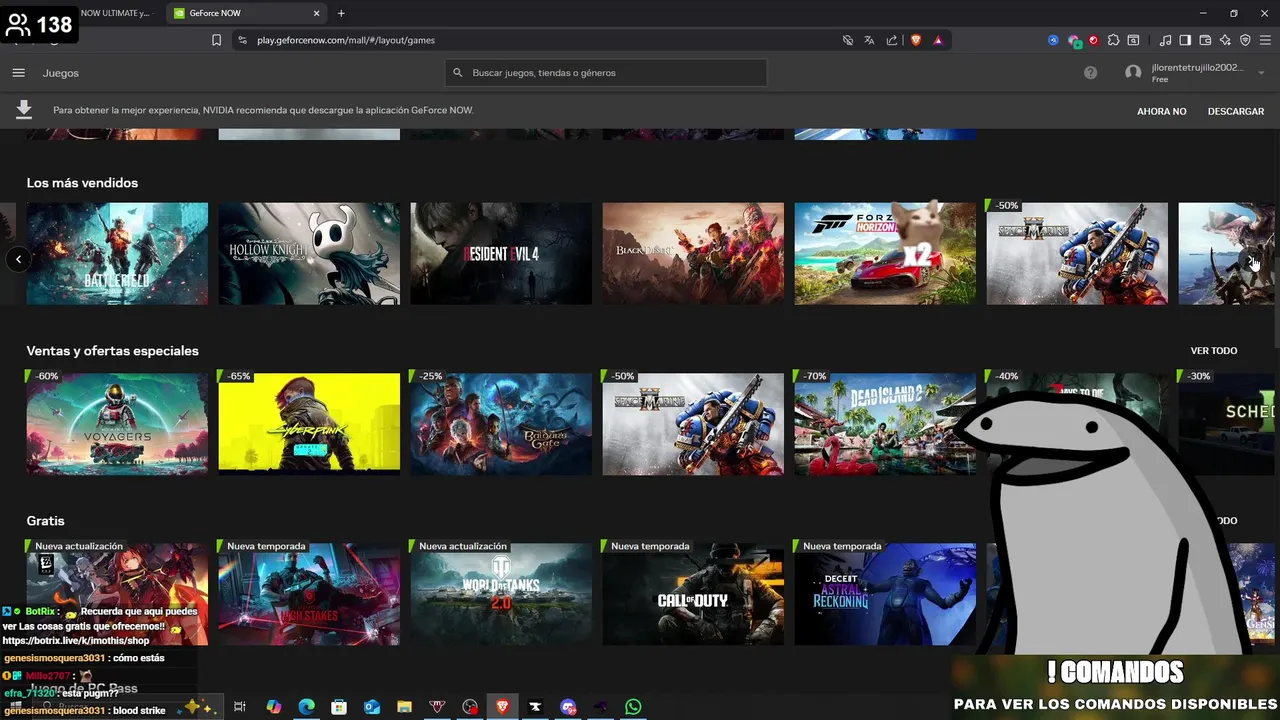
Task: Open the Battlefield game tile
Action: tap(117, 254)
